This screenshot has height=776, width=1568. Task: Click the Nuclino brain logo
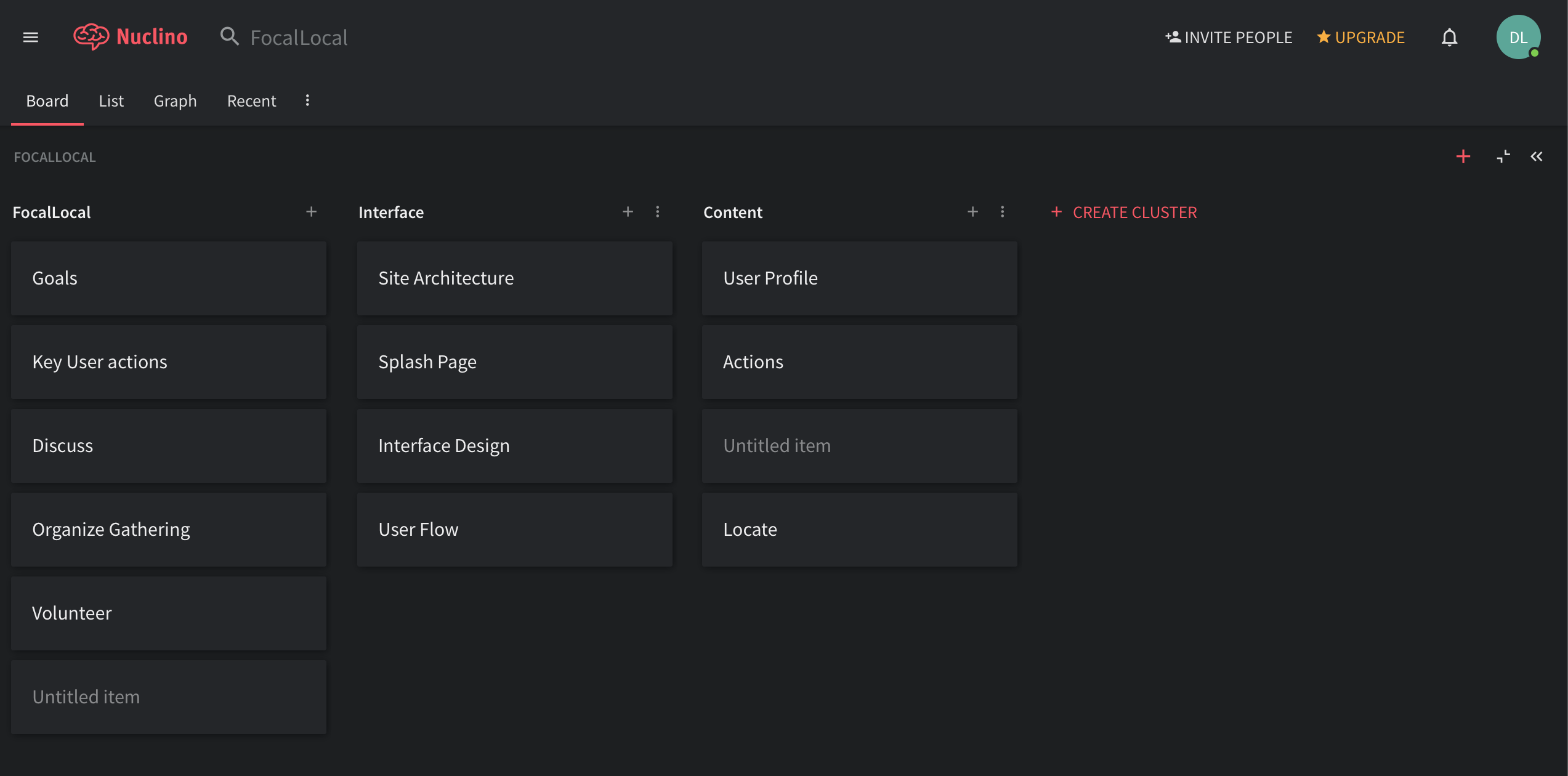(92, 37)
